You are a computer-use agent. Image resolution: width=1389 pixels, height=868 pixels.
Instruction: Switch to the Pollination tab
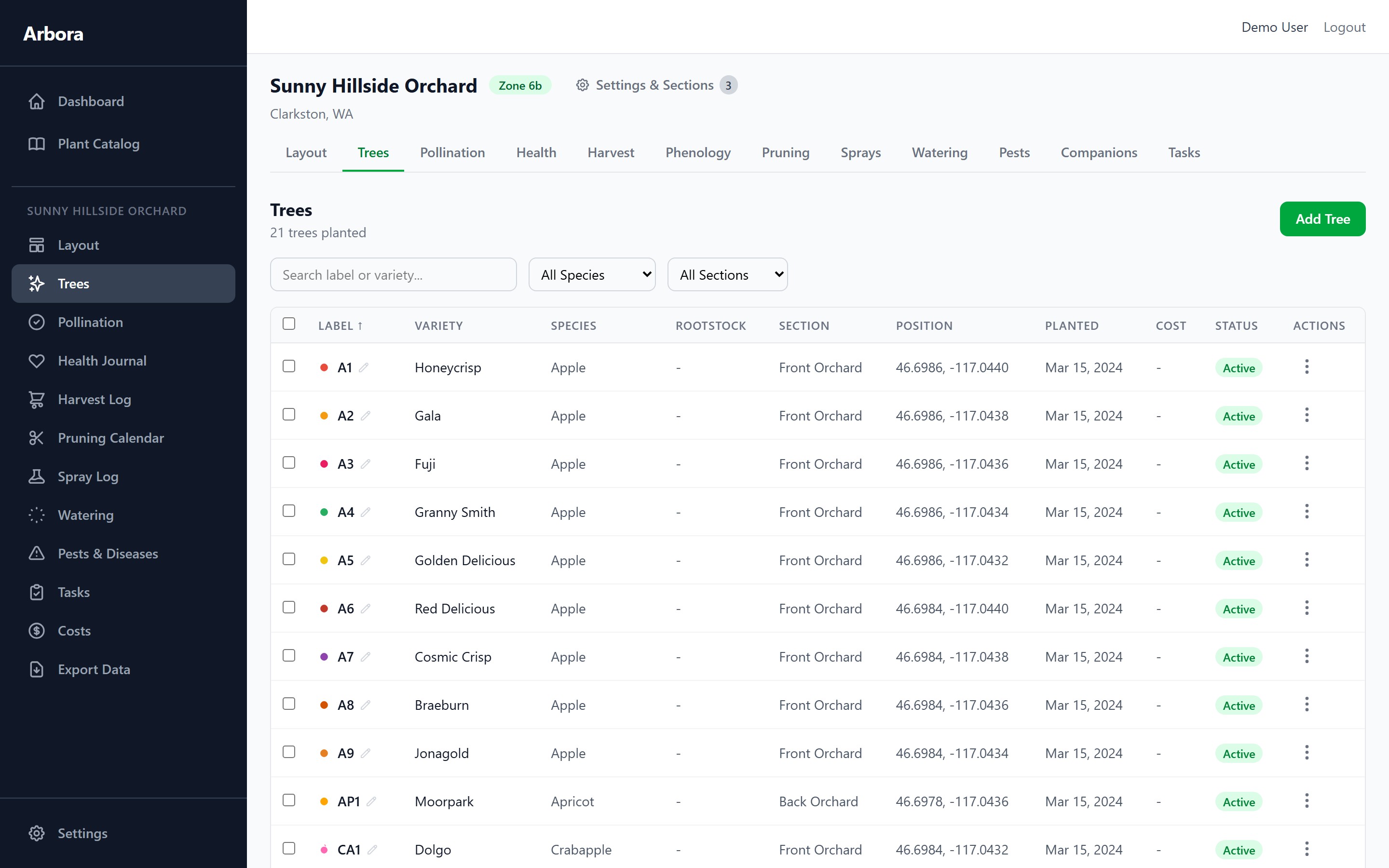[x=452, y=153]
